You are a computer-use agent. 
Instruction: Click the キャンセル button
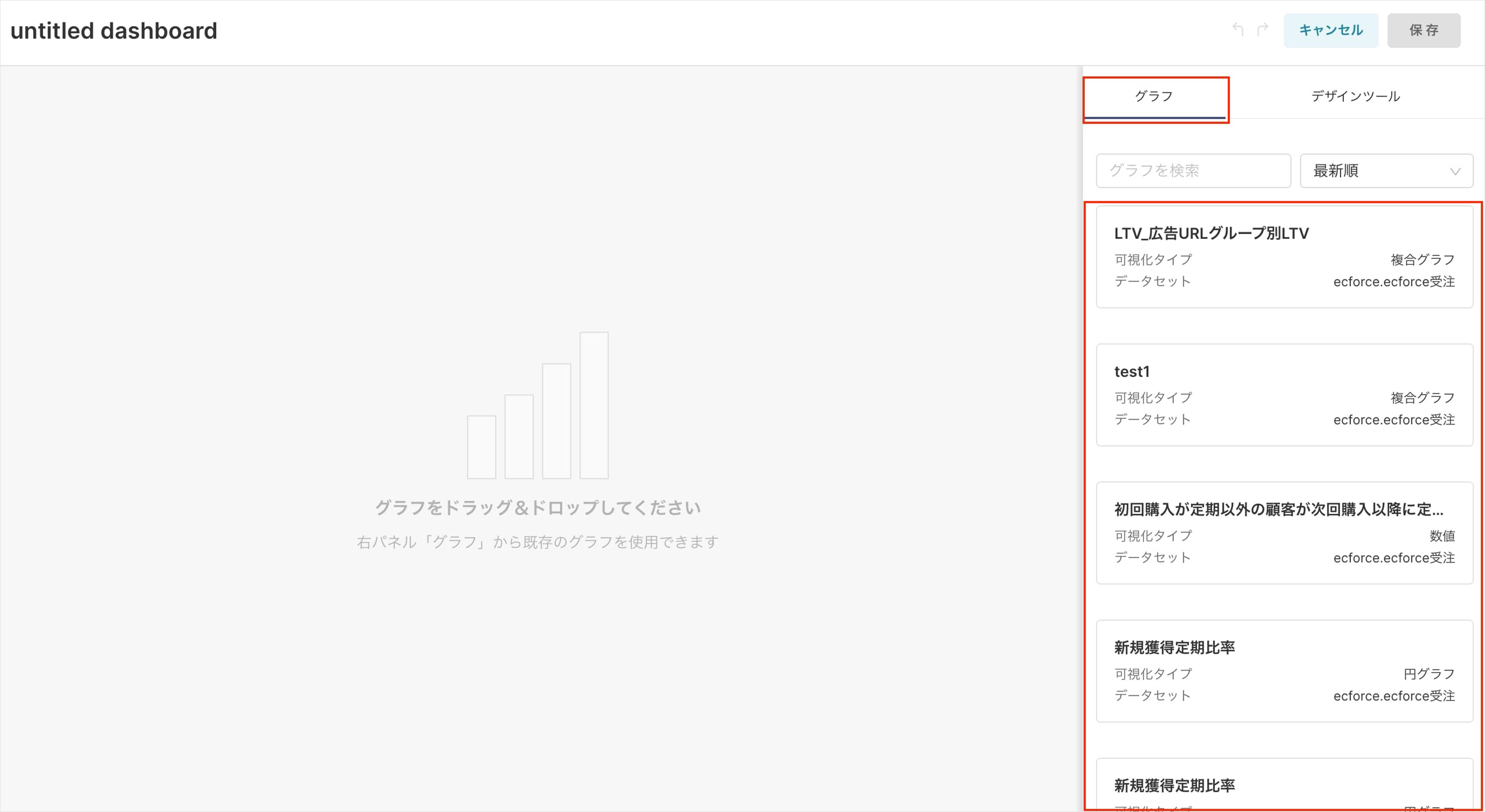pyautogui.click(x=1331, y=31)
